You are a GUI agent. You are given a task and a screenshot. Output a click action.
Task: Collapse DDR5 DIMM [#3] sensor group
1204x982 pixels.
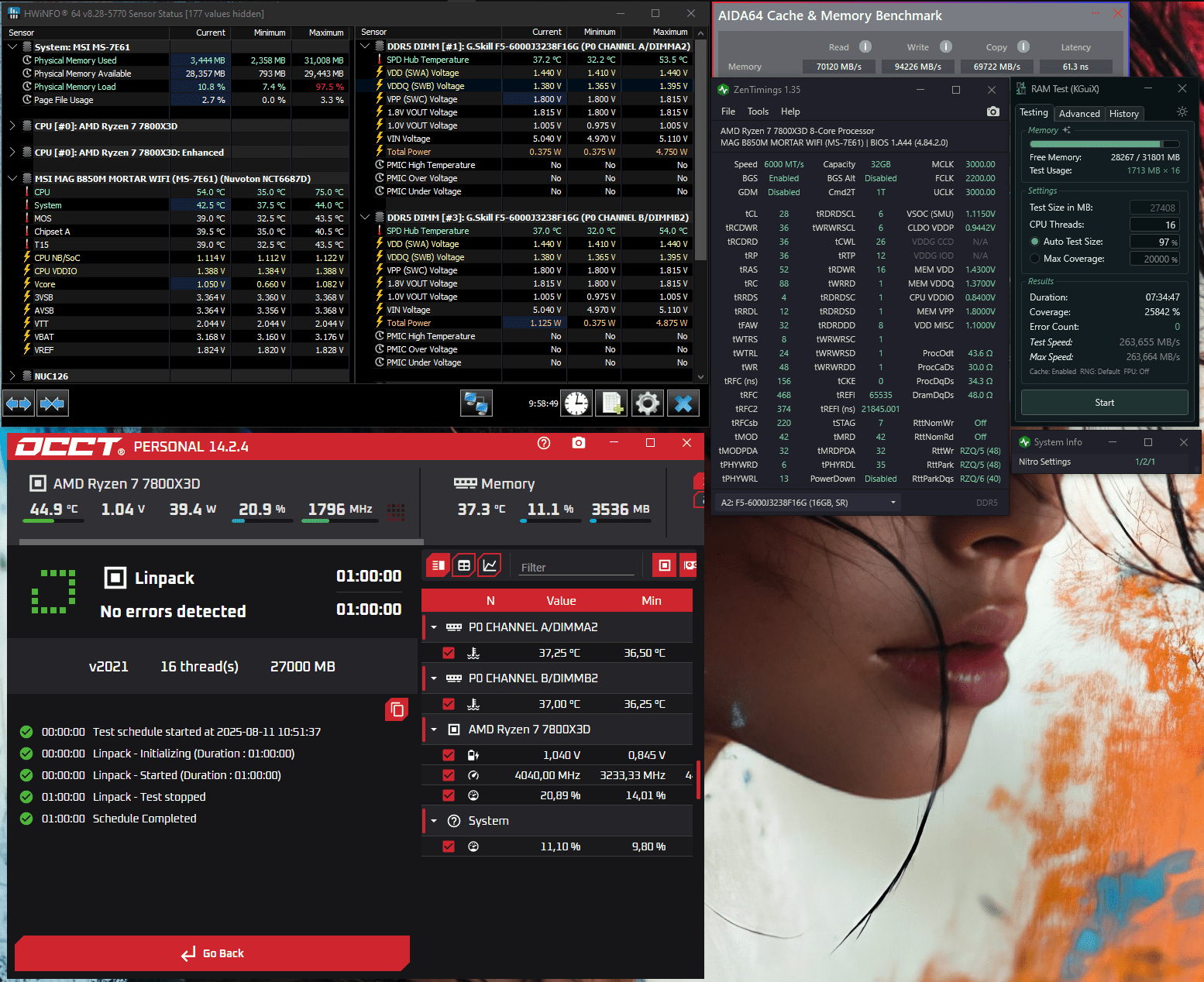tap(365, 217)
